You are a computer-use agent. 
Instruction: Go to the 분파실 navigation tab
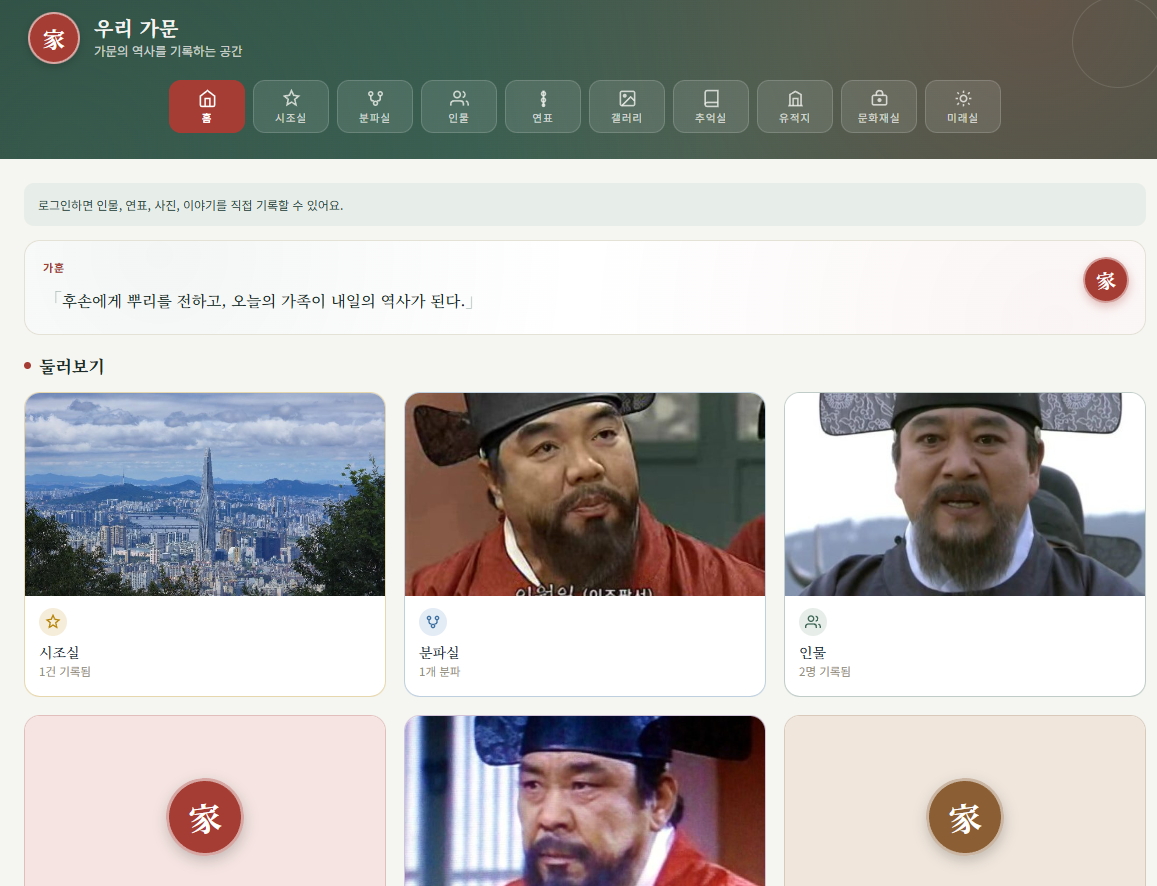[x=375, y=106]
